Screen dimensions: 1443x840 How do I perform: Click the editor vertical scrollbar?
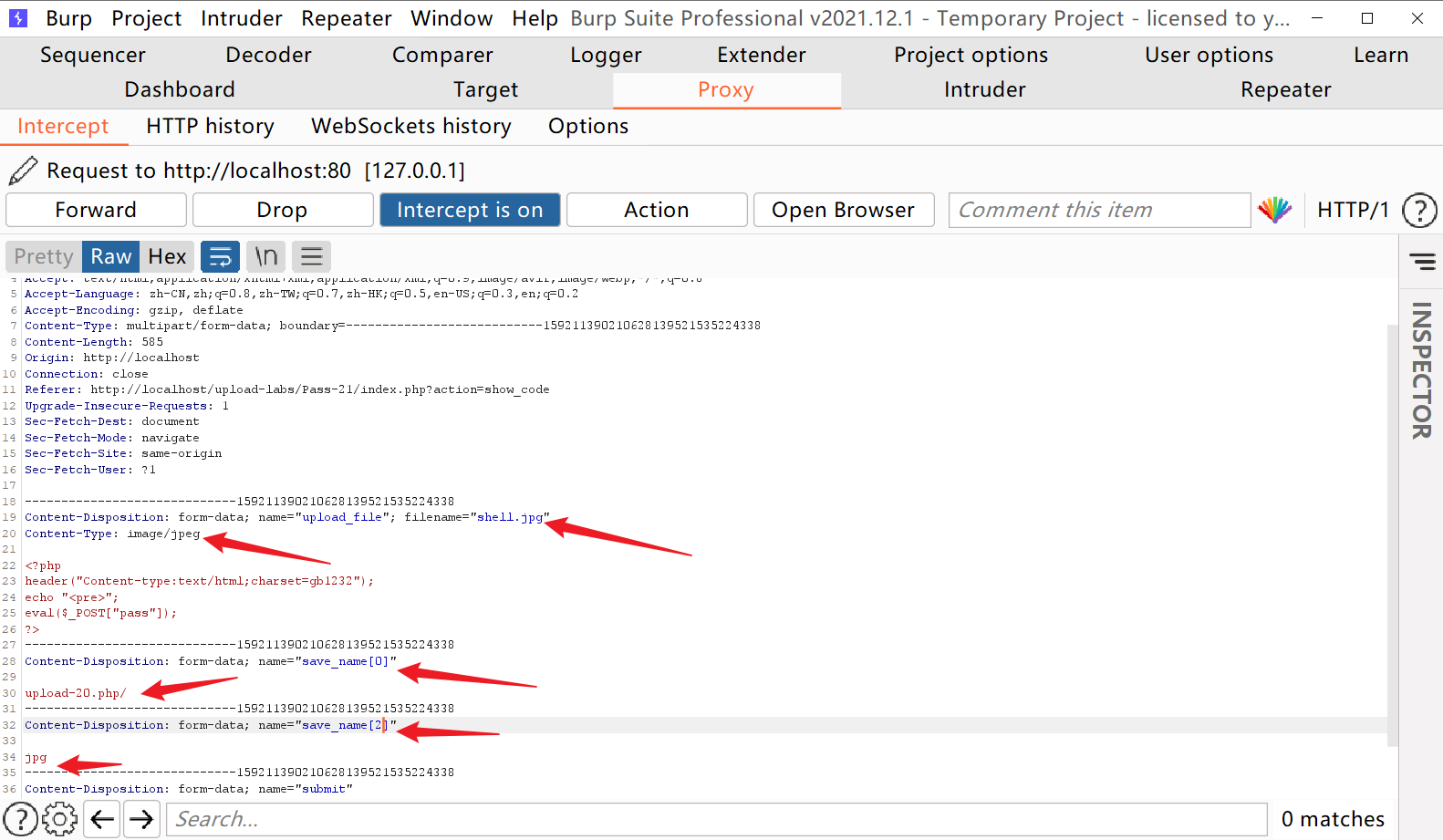pyautogui.click(x=1392, y=535)
